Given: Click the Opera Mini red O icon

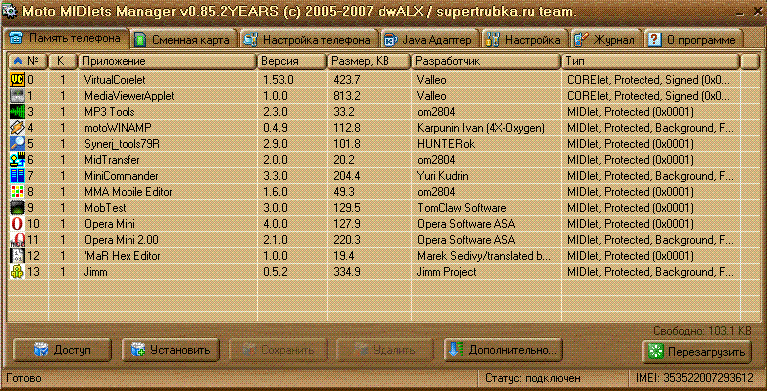Looking at the screenshot, I should [x=17, y=224].
